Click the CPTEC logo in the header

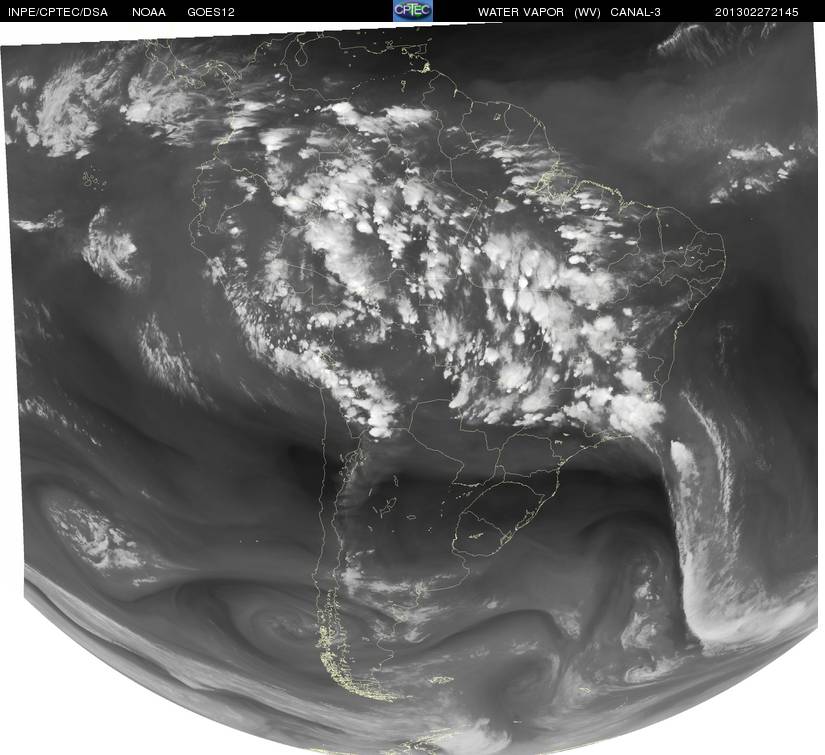413,11
